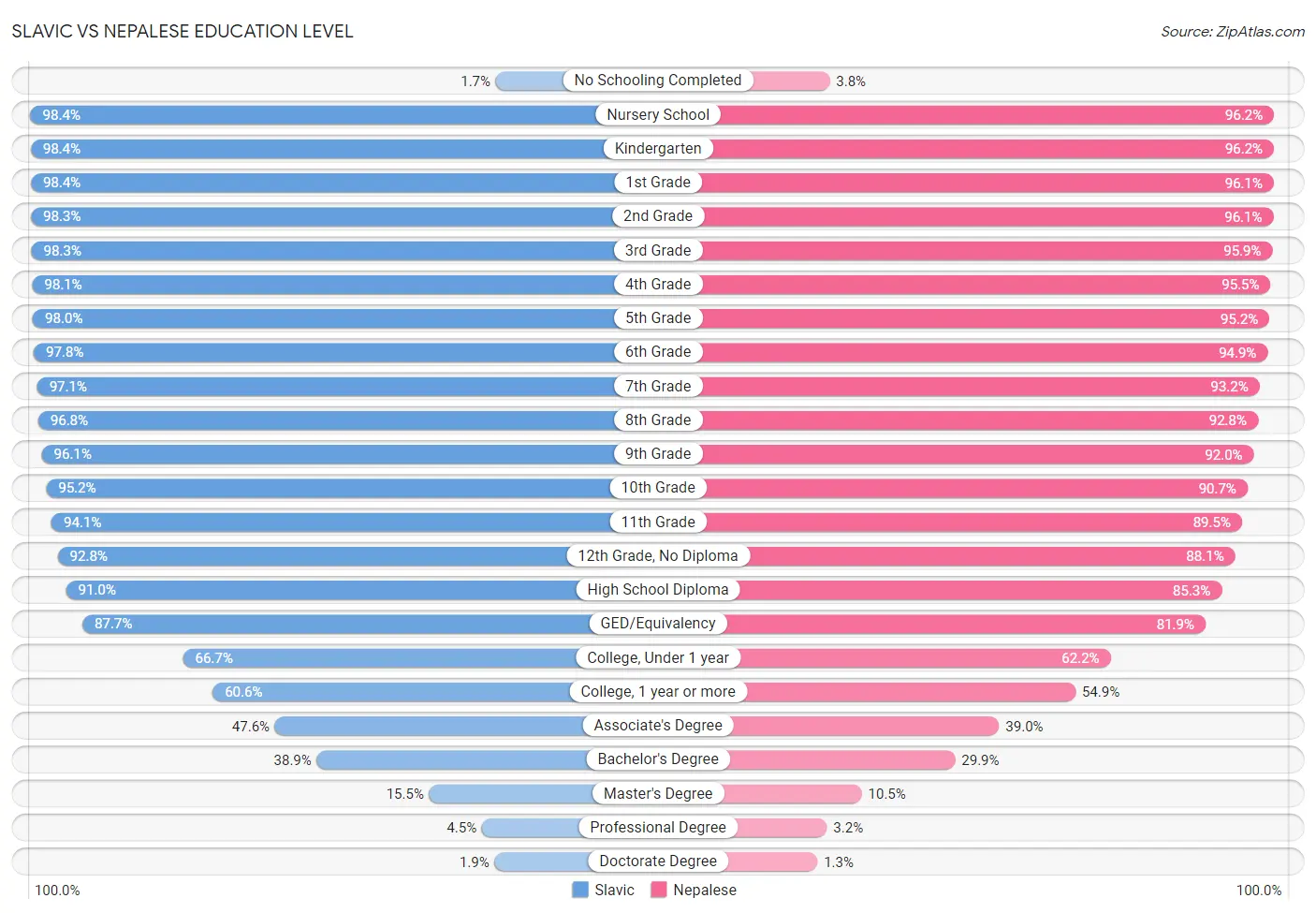This screenshot has height=913, width=1316.
Task: Click the Slavic 87.7% GED/Equivalency bar
Action: point(370,624)
